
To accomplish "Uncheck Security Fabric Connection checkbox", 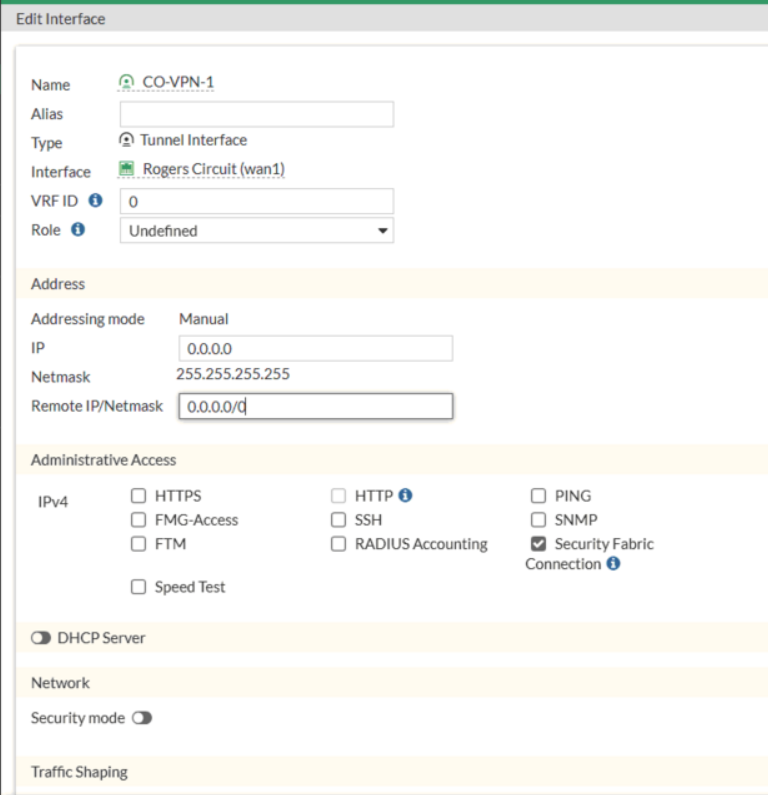I will click(x=539, y=544).
